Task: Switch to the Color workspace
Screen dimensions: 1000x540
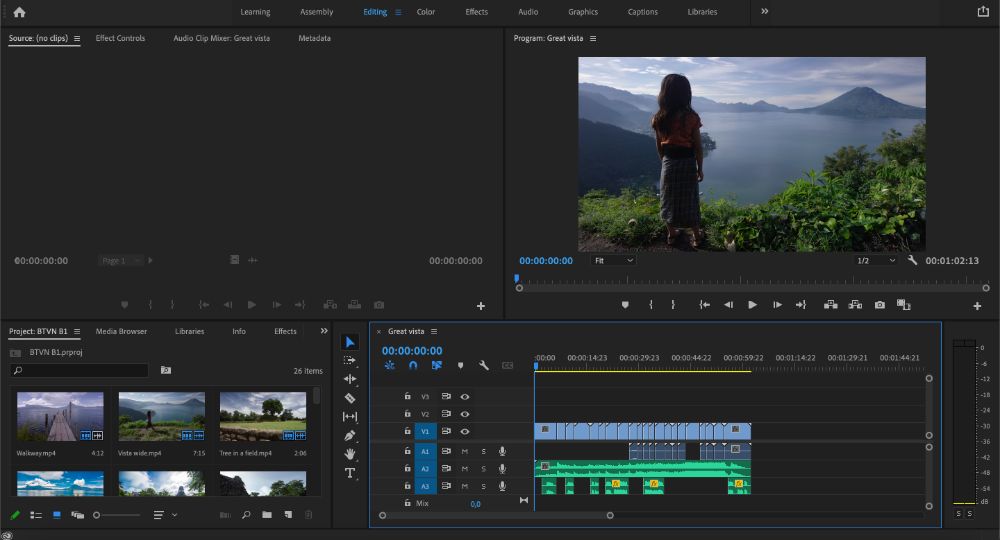Action: (425, 12)
